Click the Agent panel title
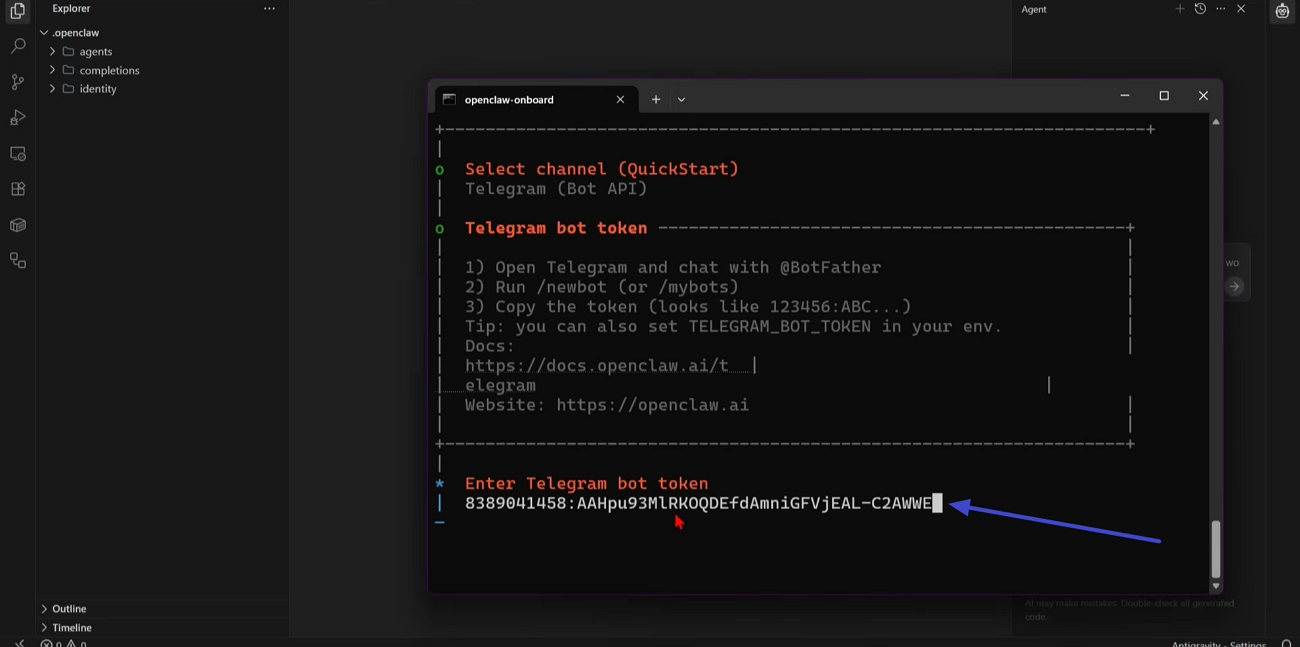Image resolution: width=1300 pixels, height=647 pixels. [x=1034, y=9]
